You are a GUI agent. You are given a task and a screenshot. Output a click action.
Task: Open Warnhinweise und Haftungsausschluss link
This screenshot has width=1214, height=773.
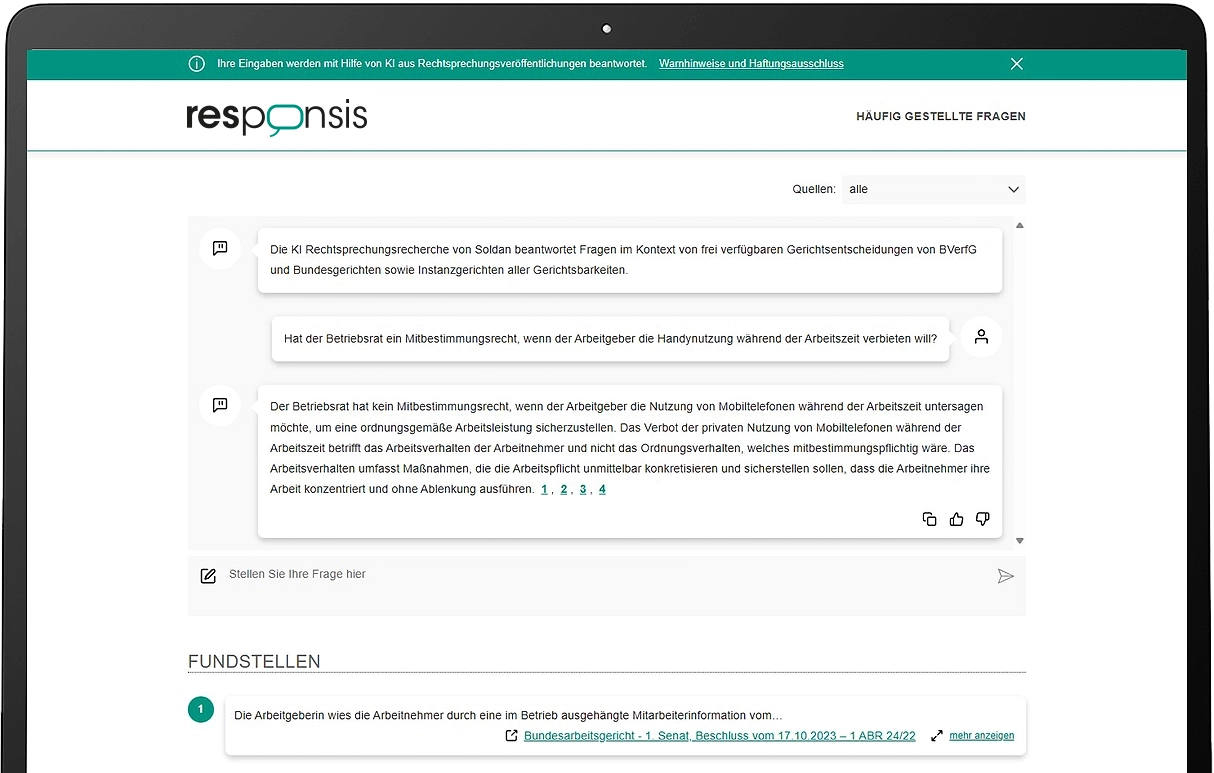pyautogui.click(x=751, y=64)
